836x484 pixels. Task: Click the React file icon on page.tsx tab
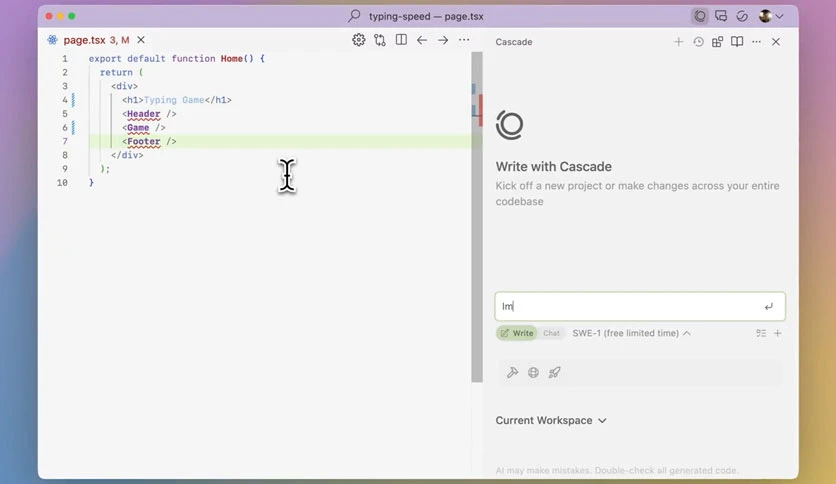52,40
